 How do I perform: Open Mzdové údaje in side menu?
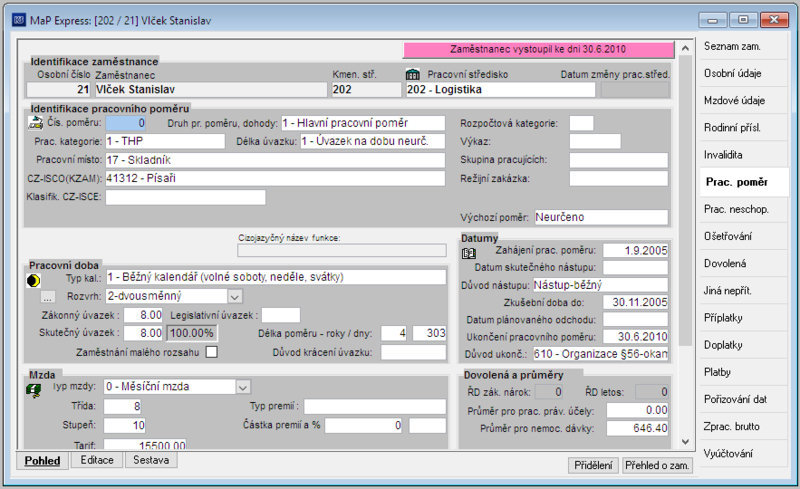click(x=734, y=101)
